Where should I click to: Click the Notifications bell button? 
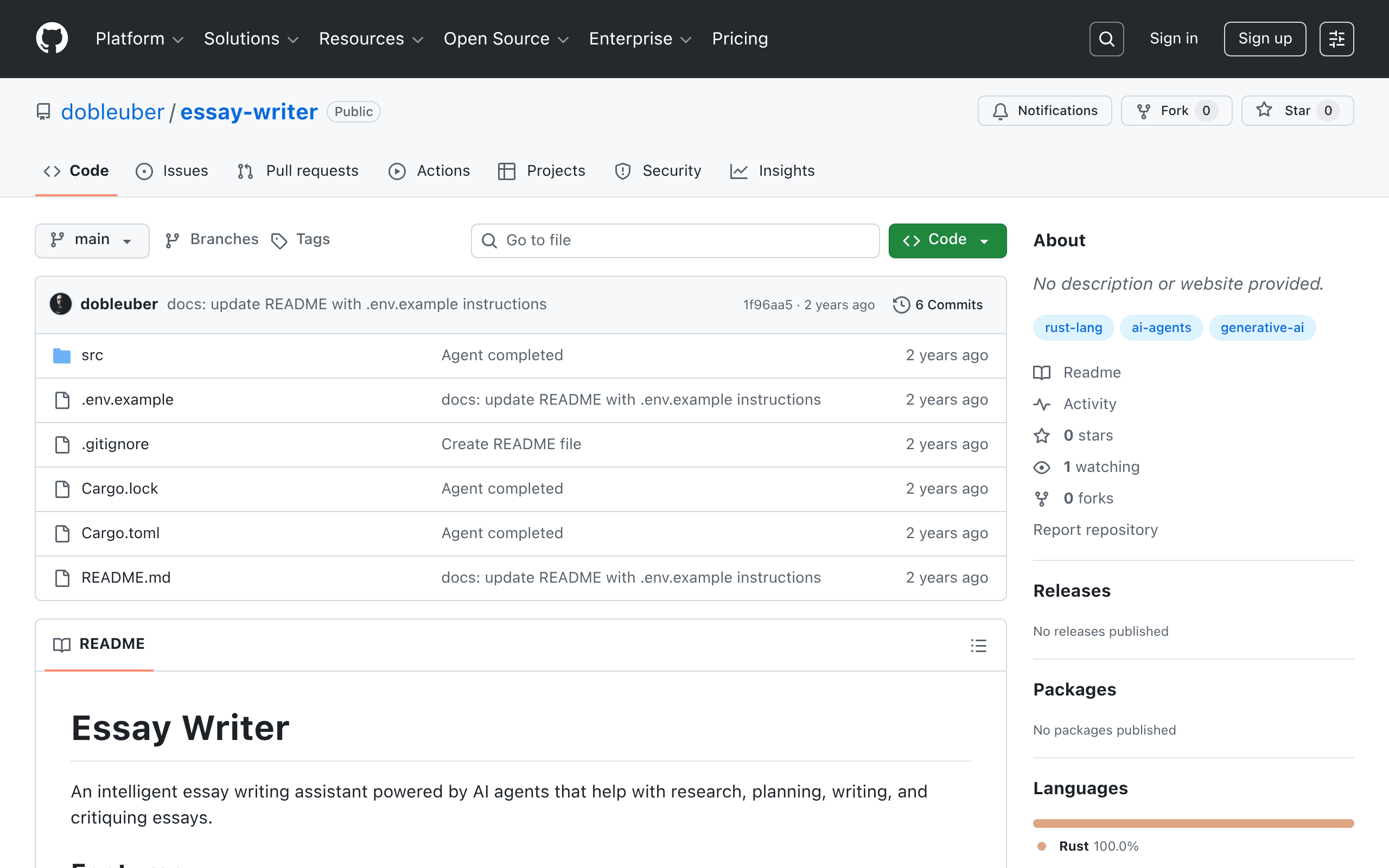(x=1044, y=111)
